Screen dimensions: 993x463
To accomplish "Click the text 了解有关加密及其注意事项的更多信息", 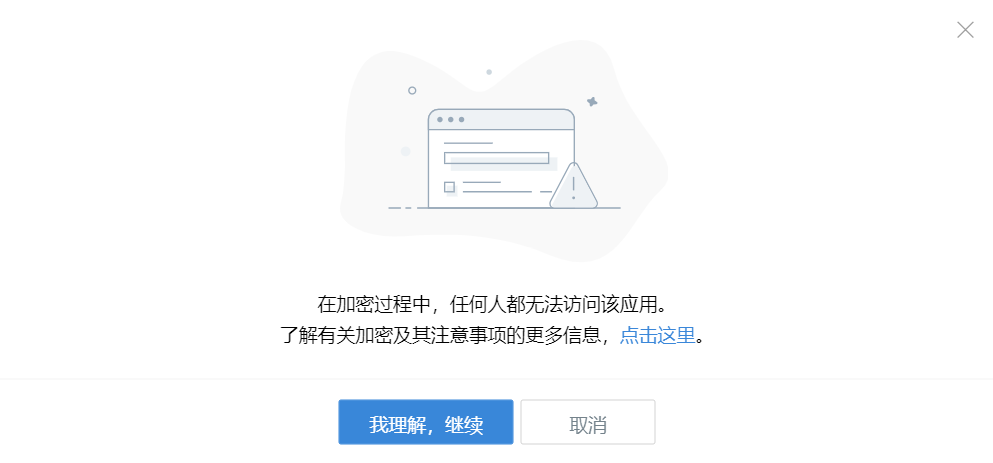I will click(440, 335).
